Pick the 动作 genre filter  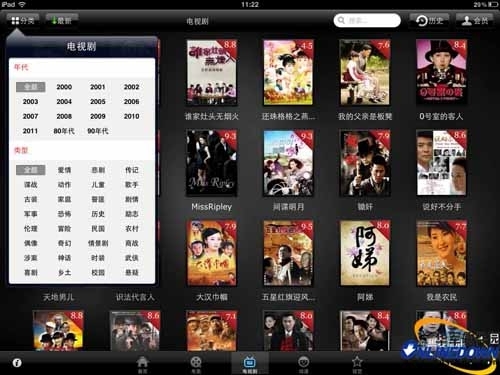click(64, 185)
